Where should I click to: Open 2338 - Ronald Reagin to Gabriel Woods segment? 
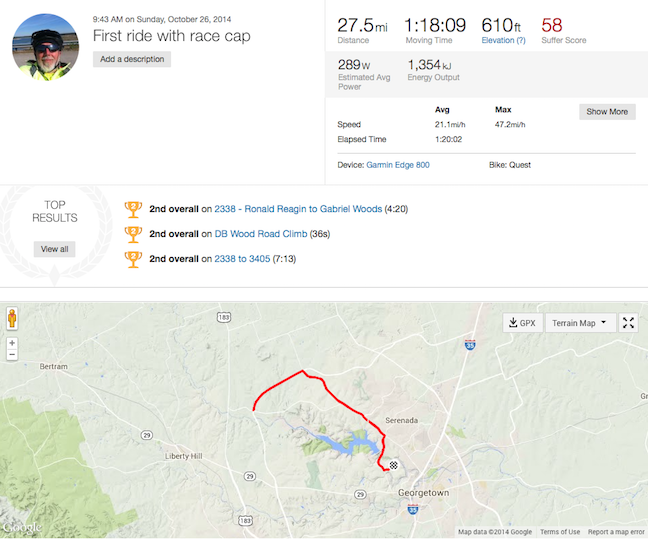[298, 209]
